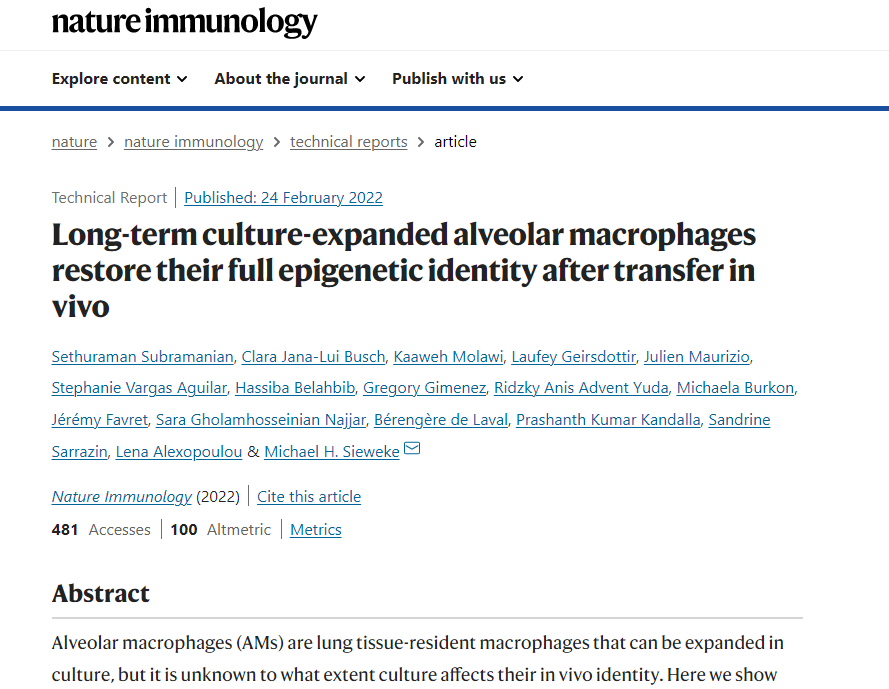889x689 pixels.
Task: Open Bérengère de Laval author link
Action: coord(441,420)
